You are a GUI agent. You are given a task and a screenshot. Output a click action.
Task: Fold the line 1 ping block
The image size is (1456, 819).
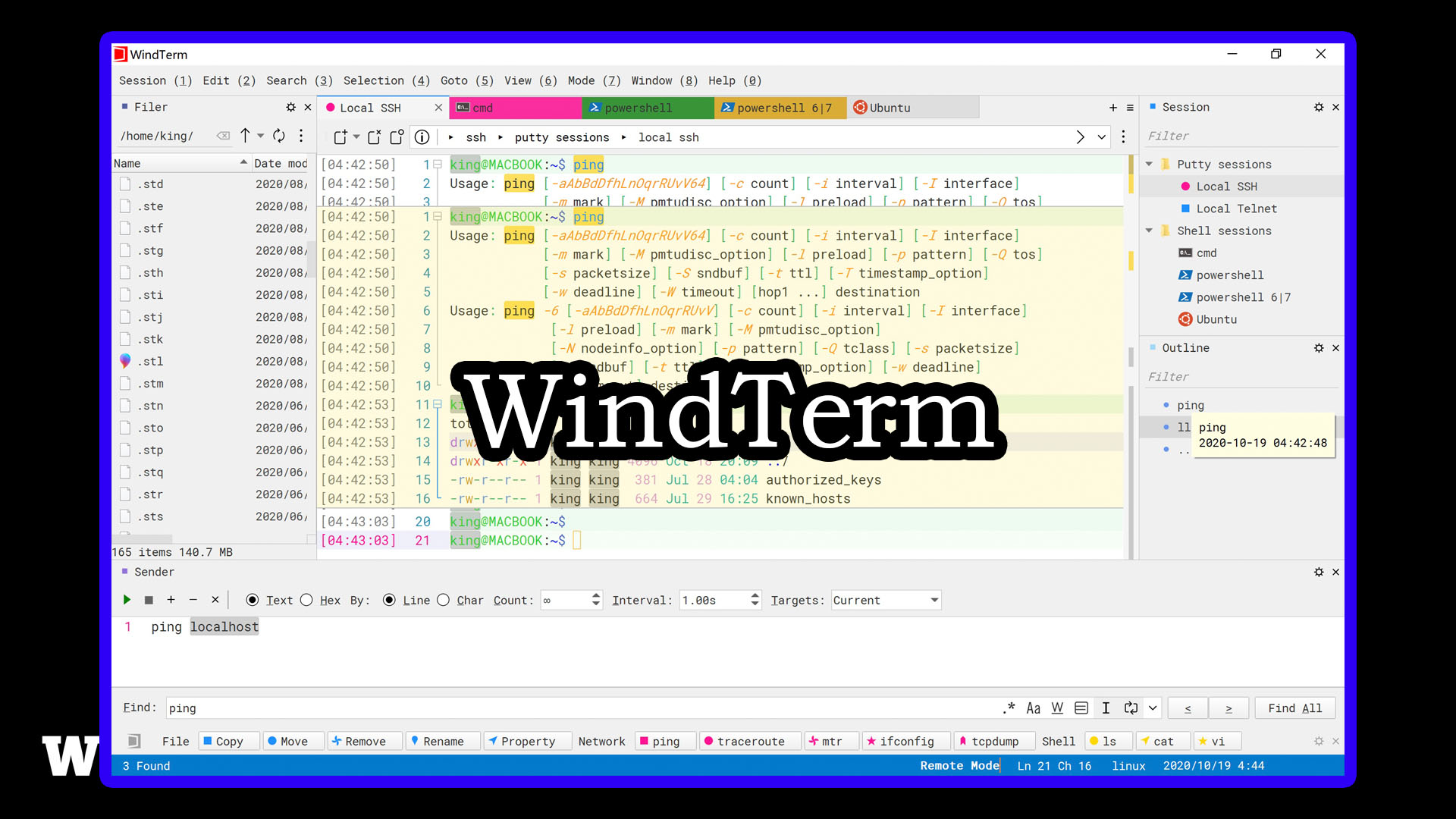click(438, 165)
